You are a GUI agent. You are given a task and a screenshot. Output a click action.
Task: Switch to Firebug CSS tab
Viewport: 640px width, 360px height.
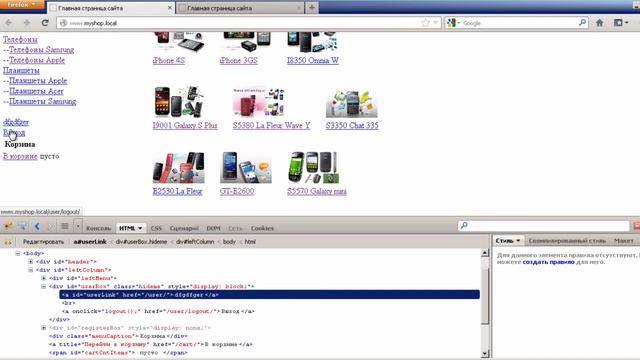point(156,228)
